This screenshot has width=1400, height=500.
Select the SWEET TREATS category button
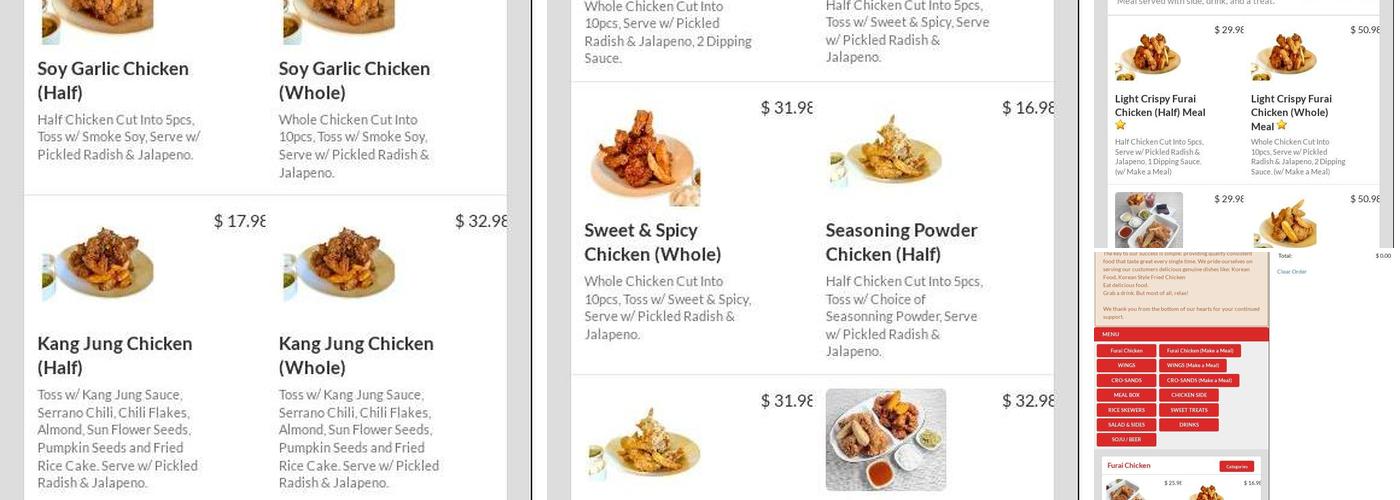(x=1189, y=410)
